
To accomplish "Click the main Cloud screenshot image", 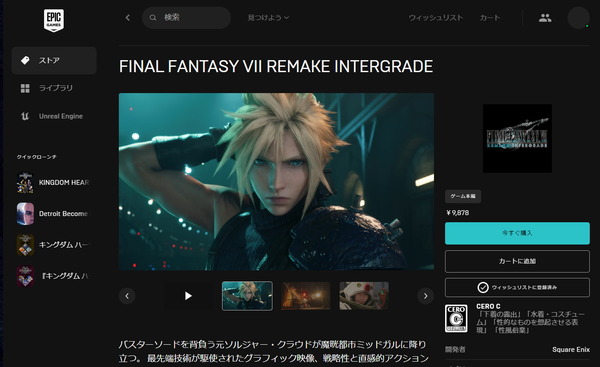I will click(276, 181).
